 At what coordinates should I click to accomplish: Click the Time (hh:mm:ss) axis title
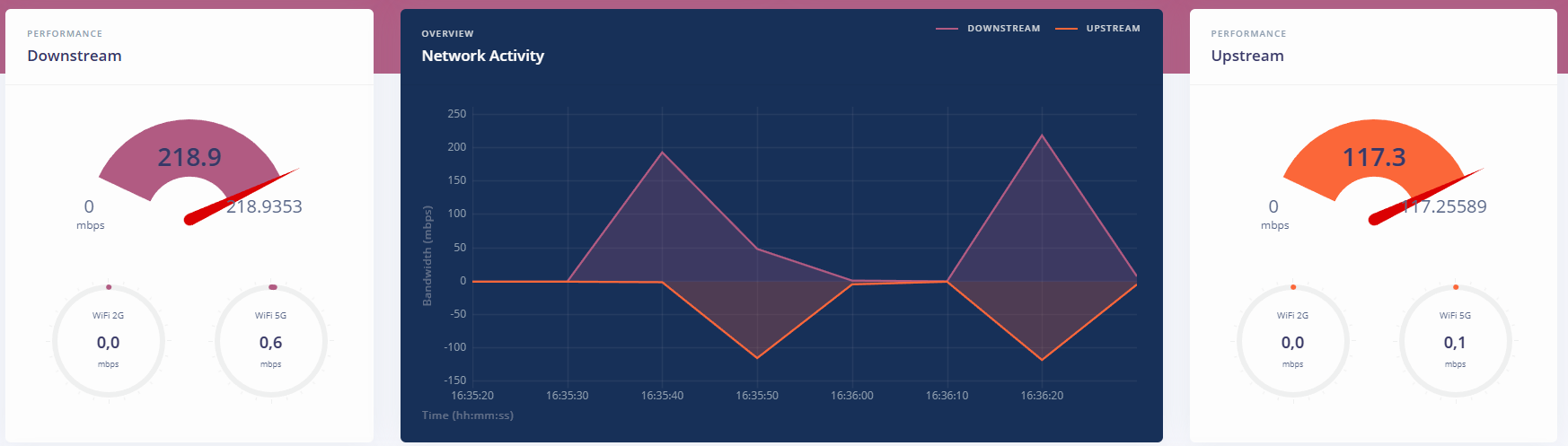[x=468, y=415]
